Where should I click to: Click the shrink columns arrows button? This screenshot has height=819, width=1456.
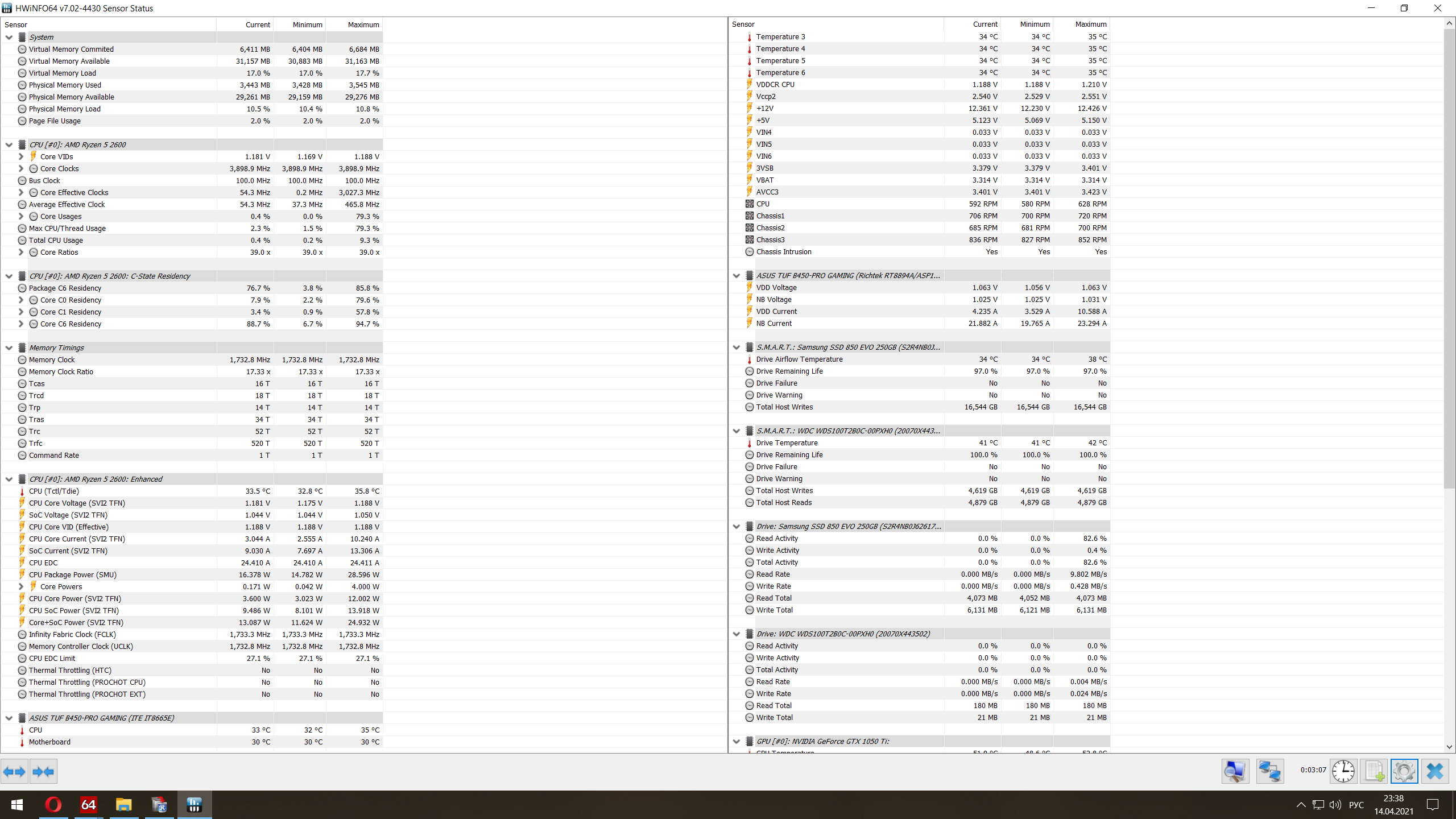(x=43, y=771)
